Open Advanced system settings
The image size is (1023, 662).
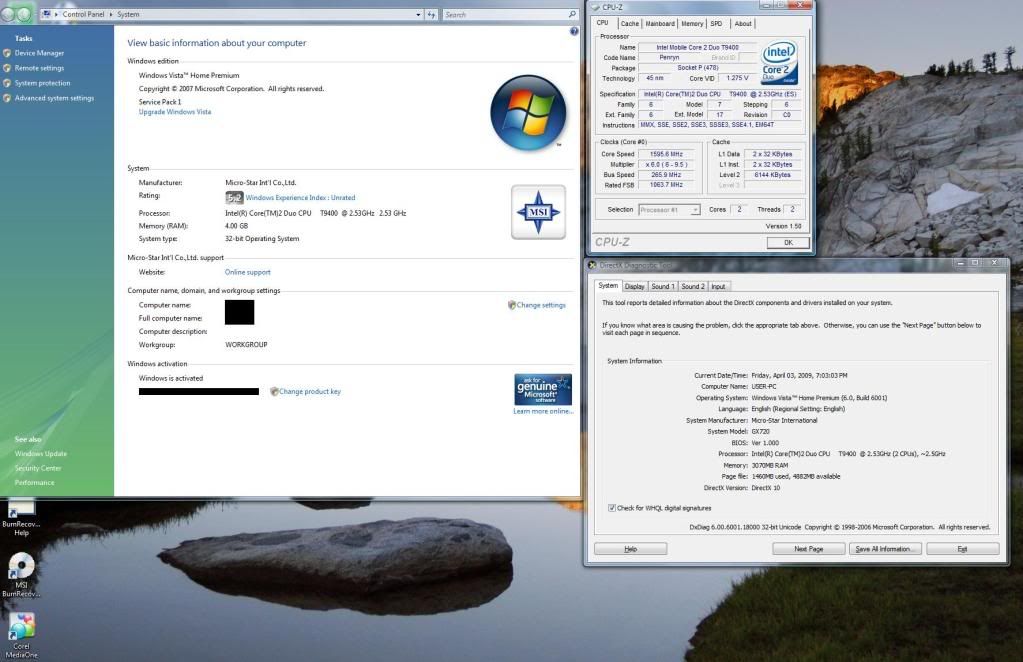(x=54, y=98)
